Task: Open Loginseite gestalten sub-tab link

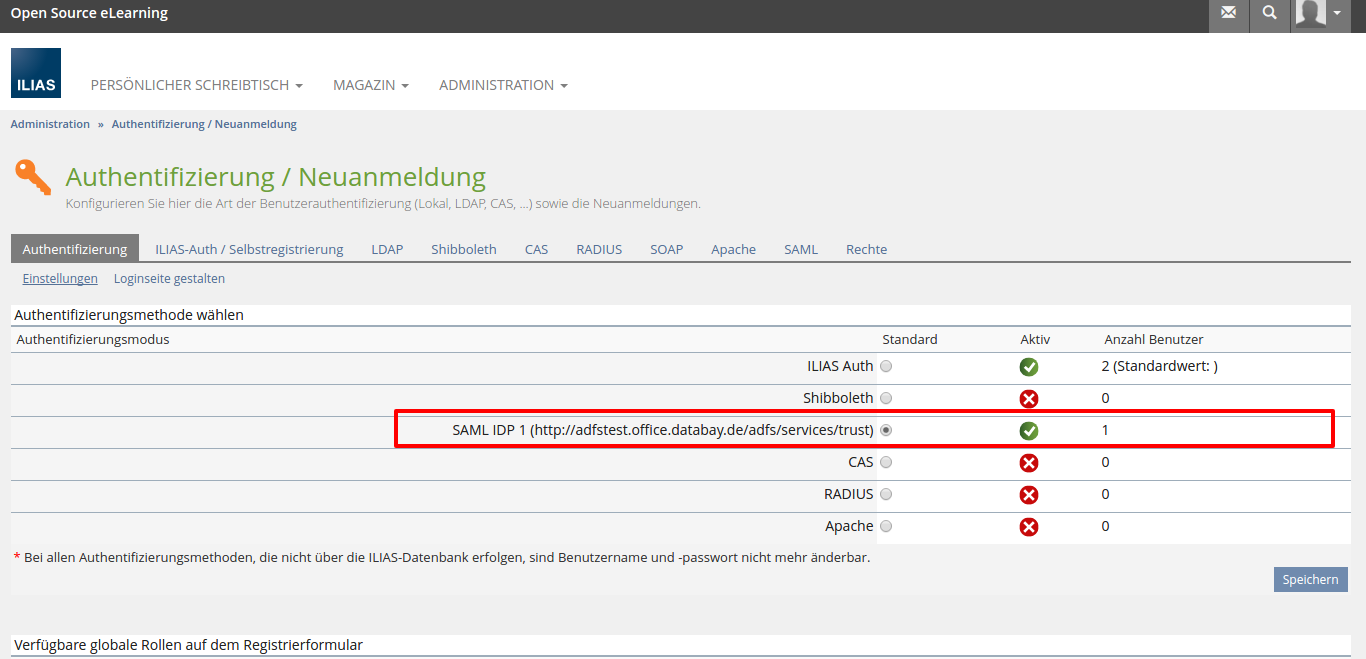Action: pyautogui.click(x=169, y=279)
